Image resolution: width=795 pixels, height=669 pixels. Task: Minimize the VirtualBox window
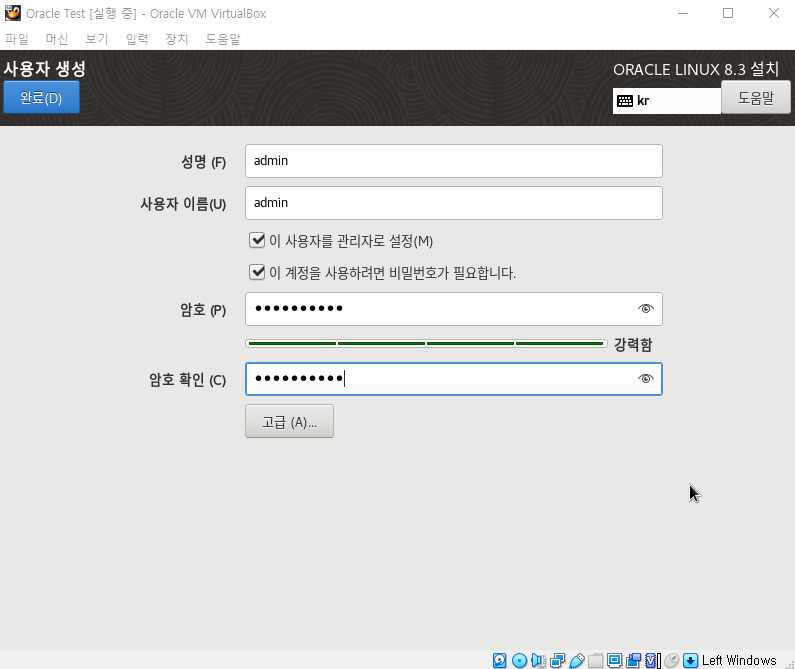[x=683, y=13]
